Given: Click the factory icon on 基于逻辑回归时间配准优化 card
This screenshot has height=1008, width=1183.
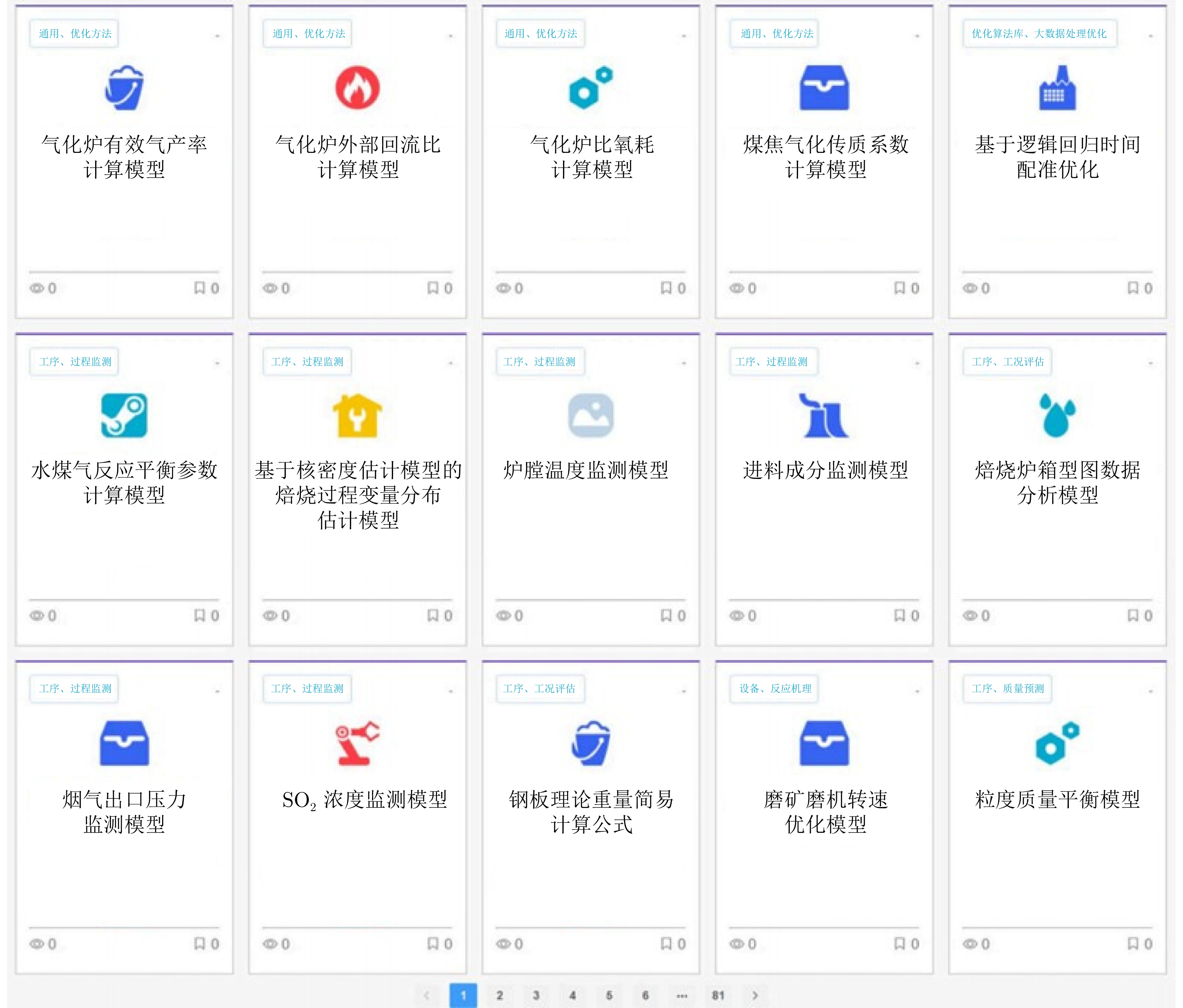Looking at the screenshot, I should (x=1058, y=88).
